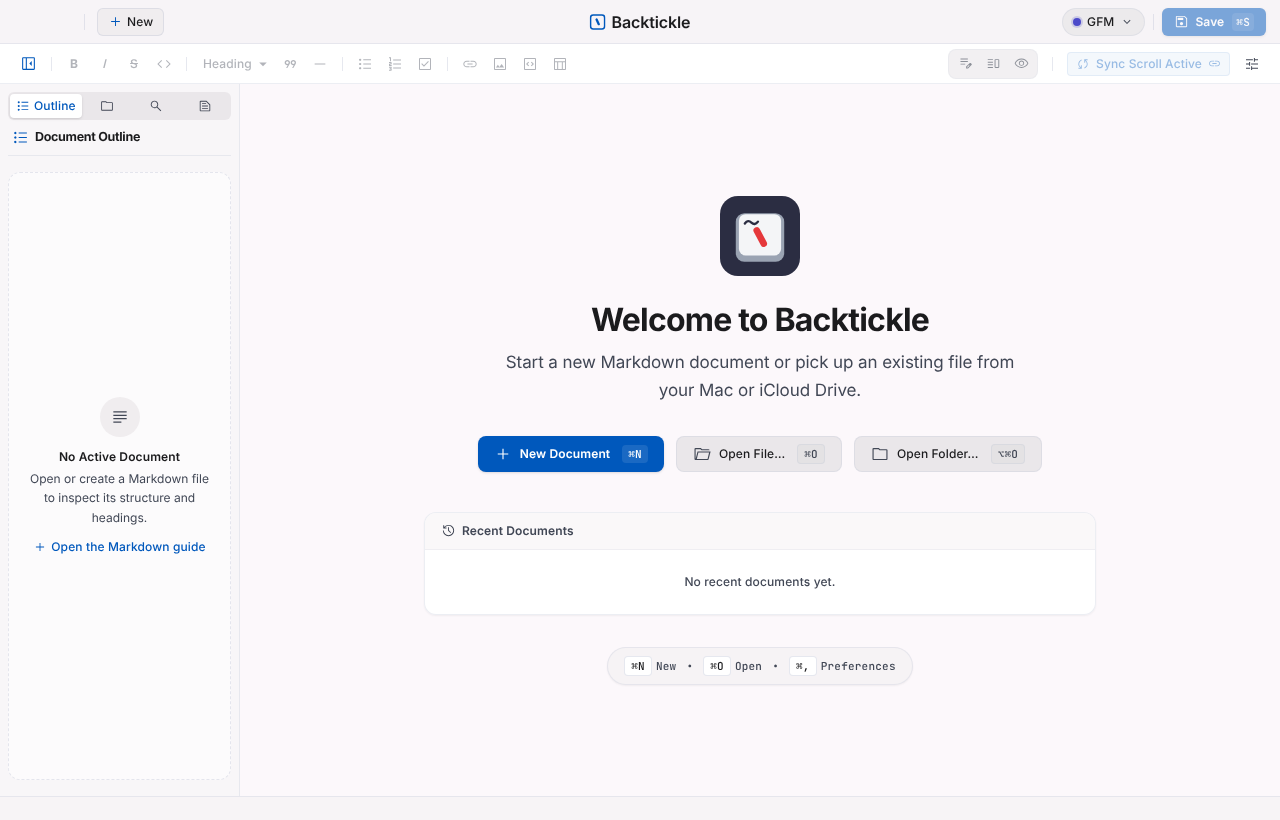Screen dimensions: 1280x820
Task: Click the Save button
Action: [x=1214, y=22]
